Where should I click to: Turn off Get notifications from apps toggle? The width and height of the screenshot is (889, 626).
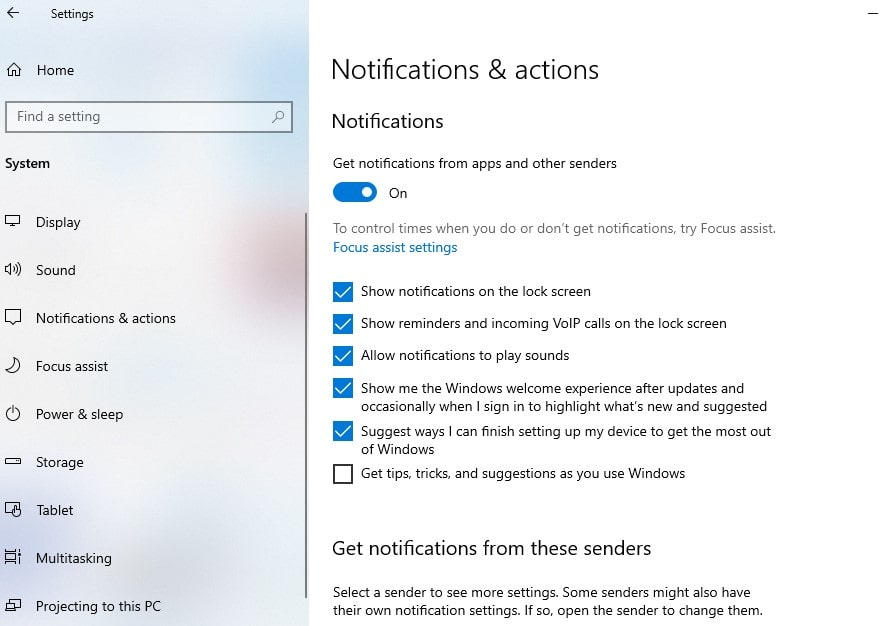[354, 192]
